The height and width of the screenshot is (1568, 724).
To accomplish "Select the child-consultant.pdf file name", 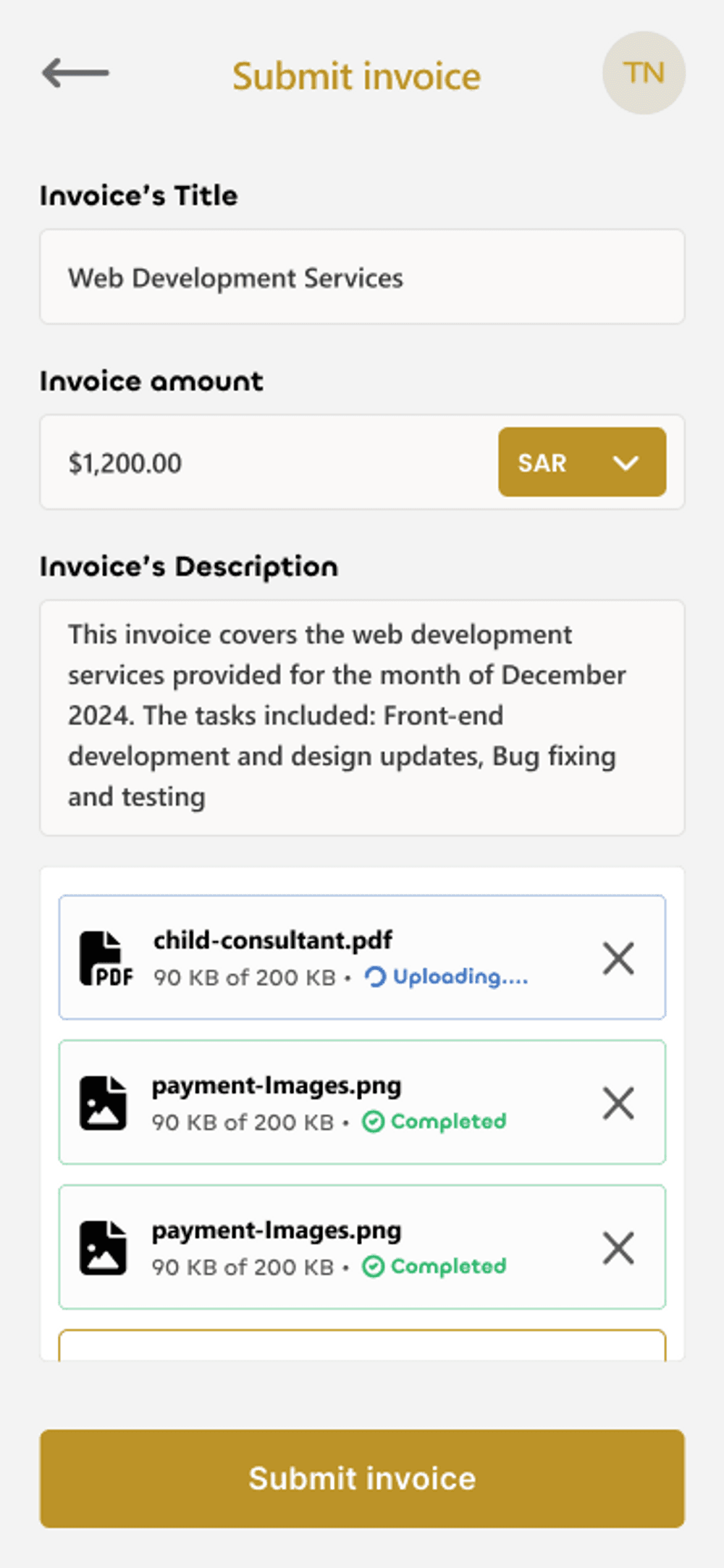I will coord(272,940).
